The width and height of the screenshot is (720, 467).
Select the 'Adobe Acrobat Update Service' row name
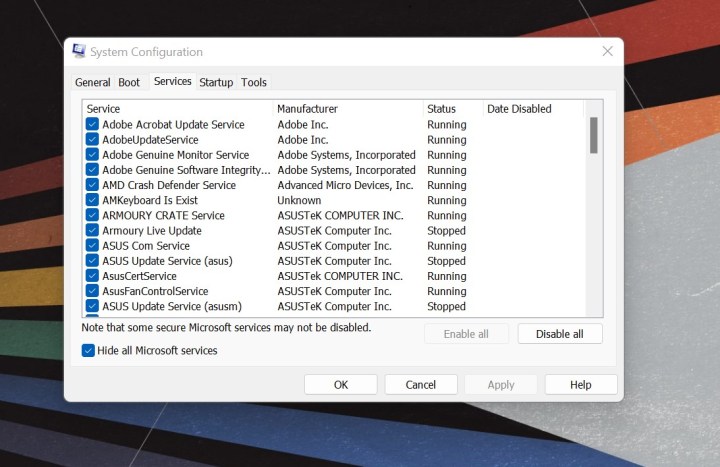173,124
